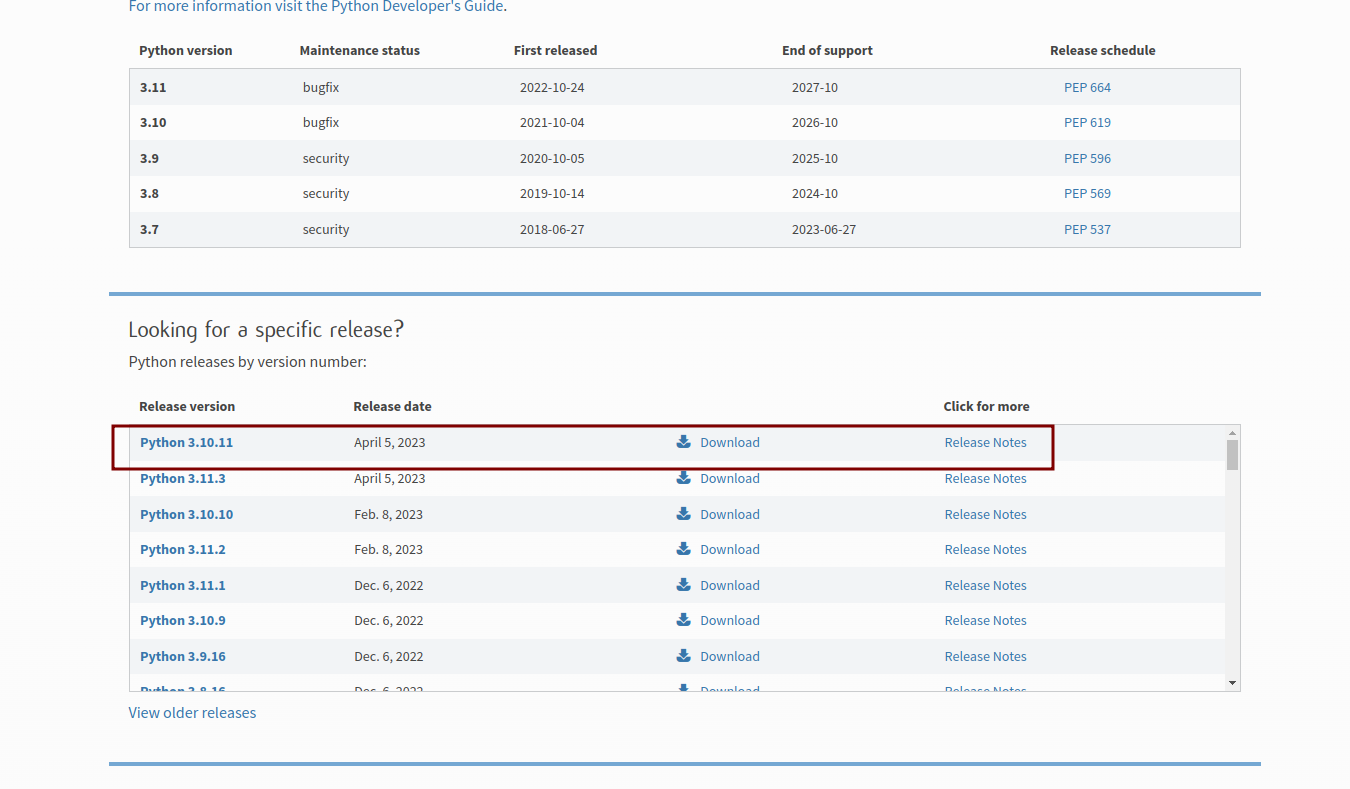Open PEP 664 release schedule
The height and width of the screenshot is (789, 1350).
click(1087, 87)
